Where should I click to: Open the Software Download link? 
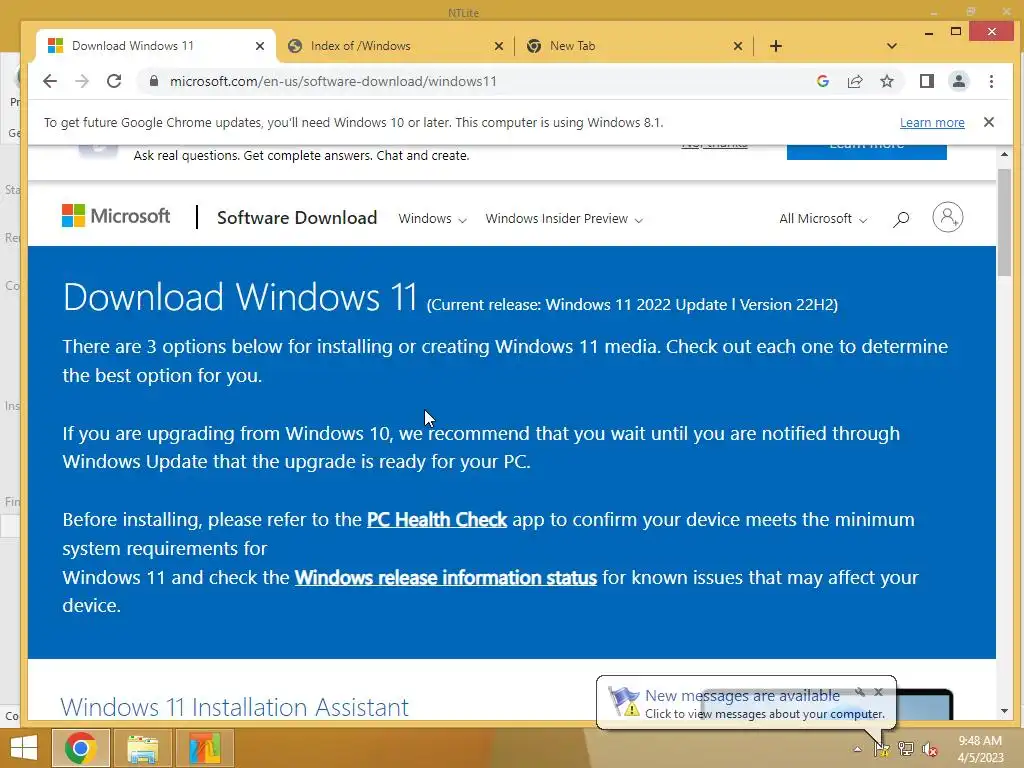[297, 217]
